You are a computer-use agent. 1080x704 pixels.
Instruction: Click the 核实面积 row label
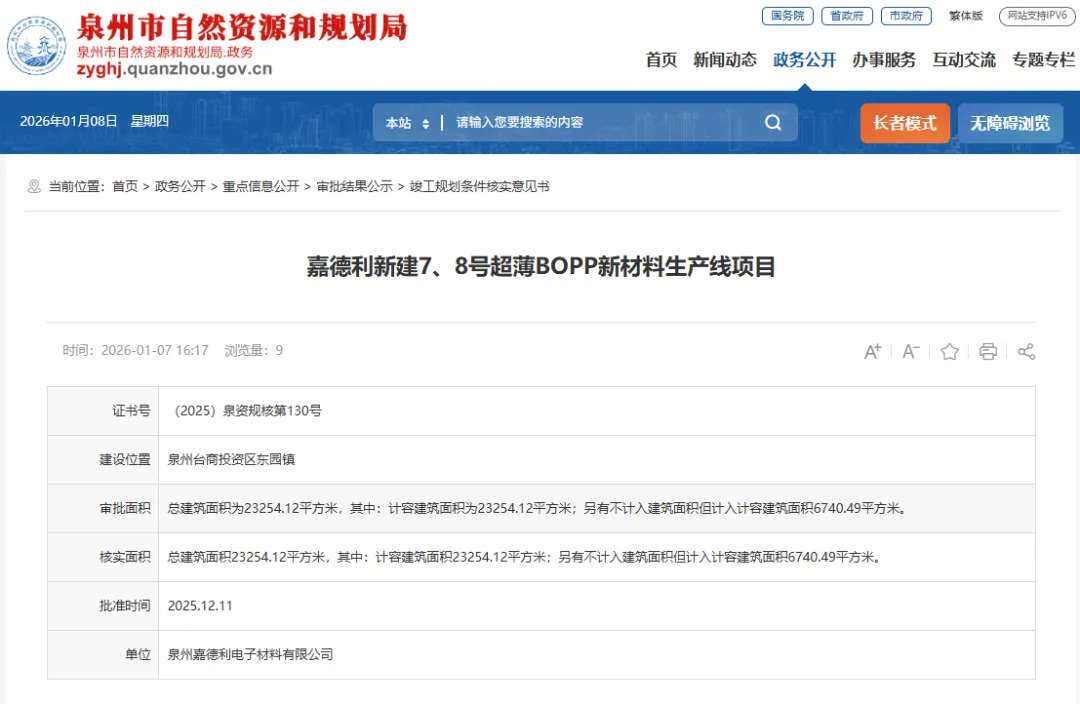[x=125, y=557]
